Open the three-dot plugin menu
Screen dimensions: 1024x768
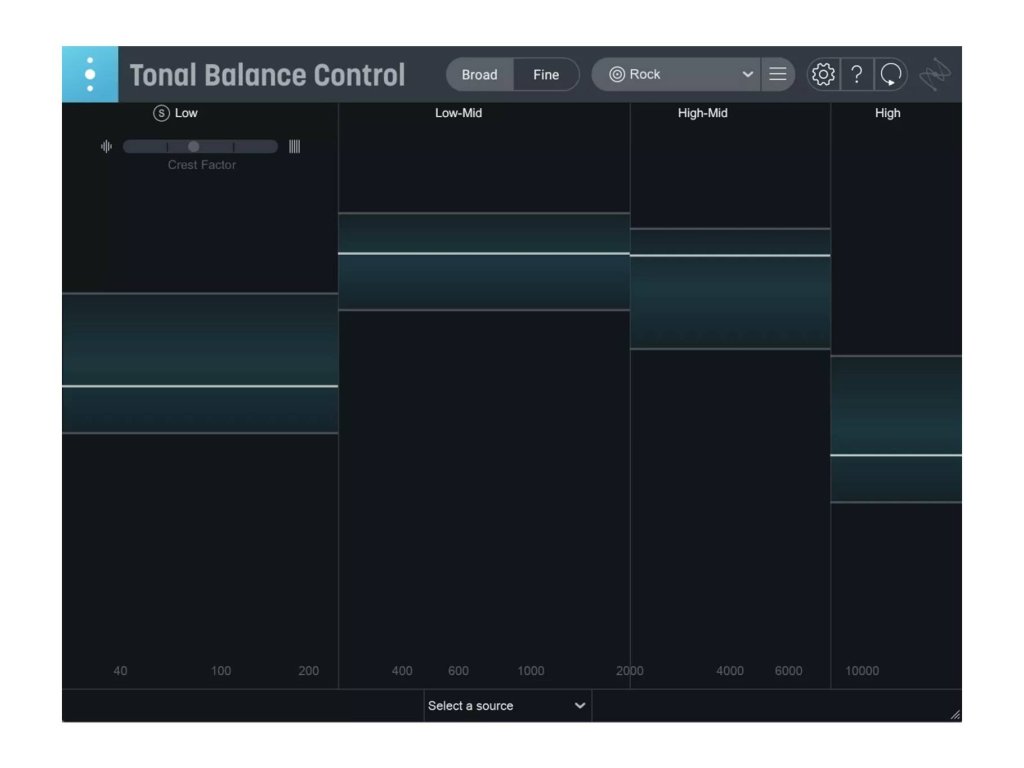(x=90, y=74)
